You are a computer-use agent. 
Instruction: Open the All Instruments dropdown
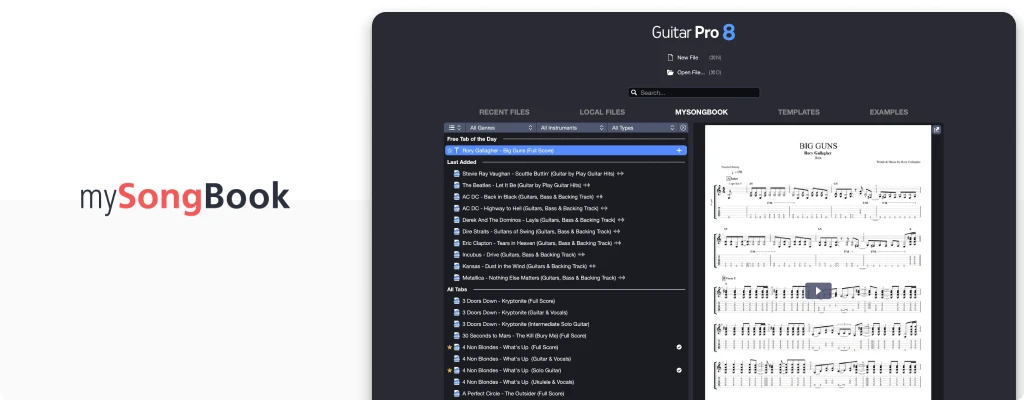tap(571, 127)
